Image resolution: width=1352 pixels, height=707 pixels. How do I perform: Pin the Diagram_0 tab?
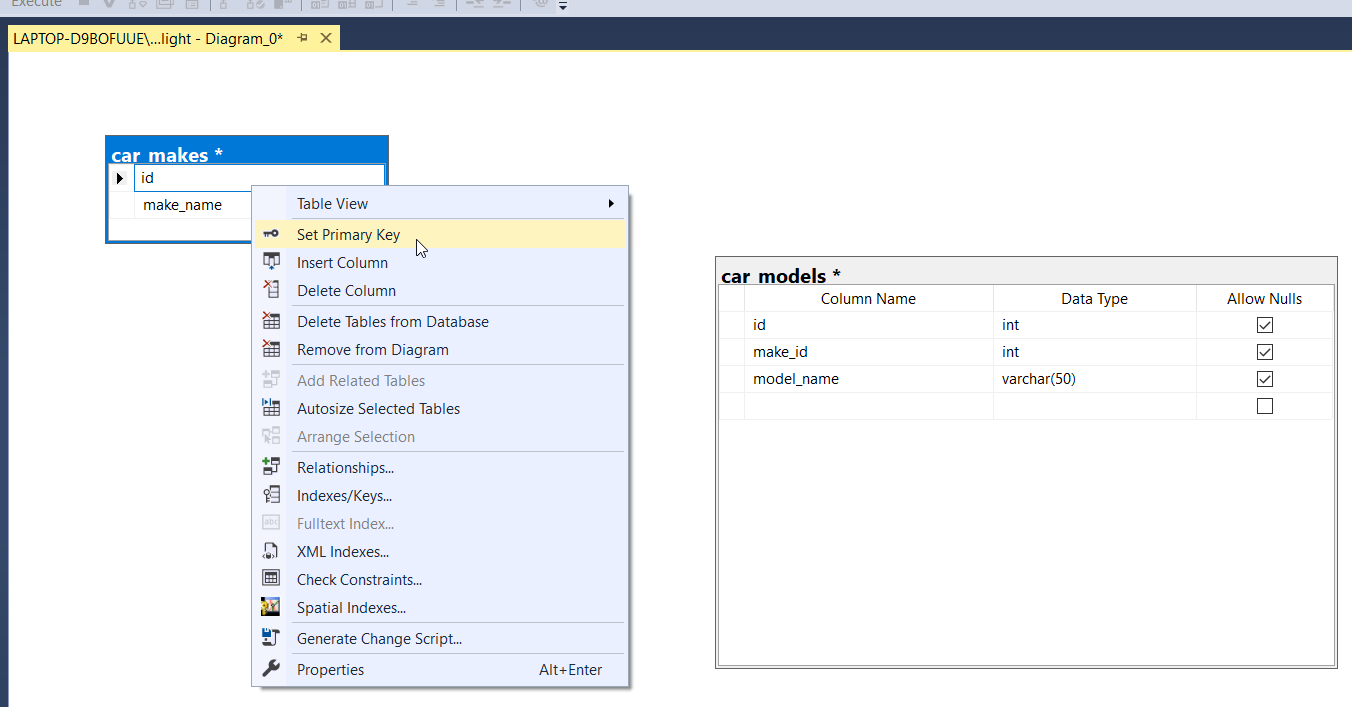pyautogui.click(x=303, y=38)
